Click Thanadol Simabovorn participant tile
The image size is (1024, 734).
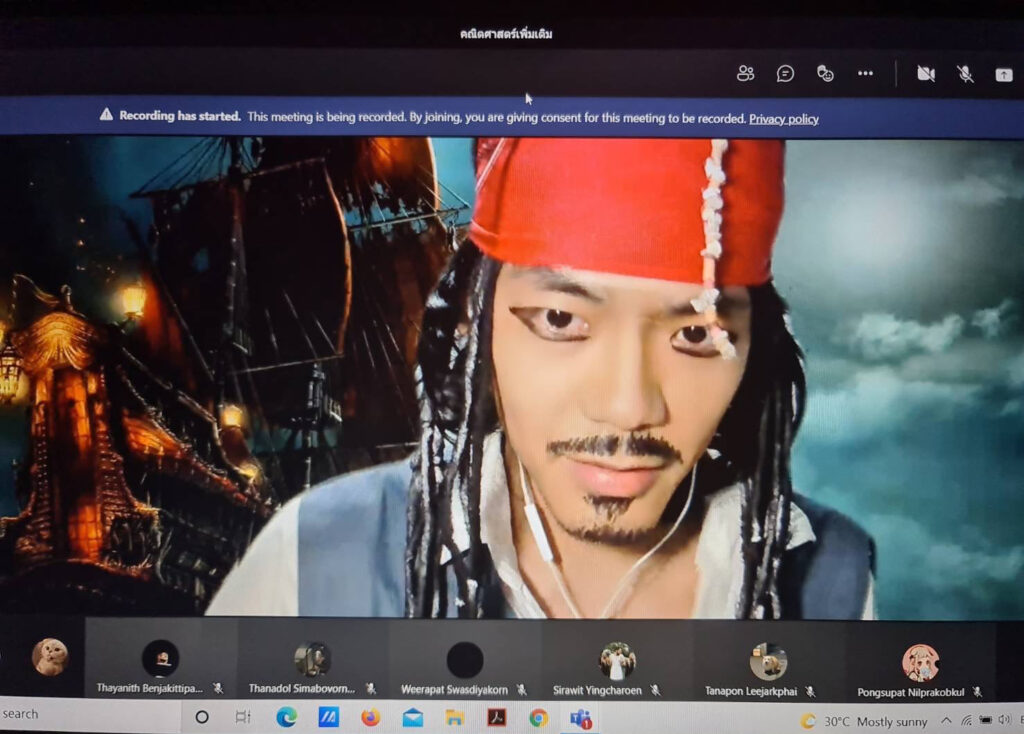312,658
